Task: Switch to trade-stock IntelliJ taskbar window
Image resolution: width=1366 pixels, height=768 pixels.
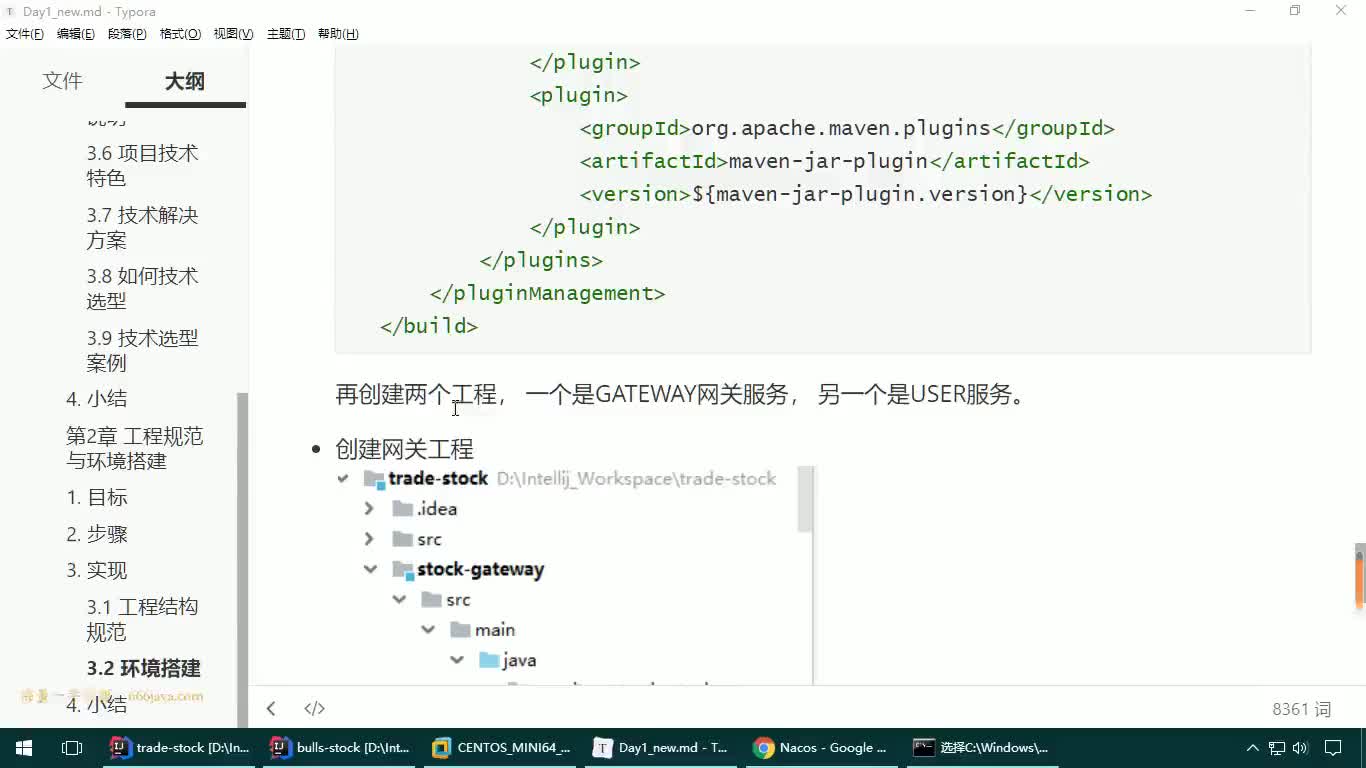Action: (x=181, y=748)
